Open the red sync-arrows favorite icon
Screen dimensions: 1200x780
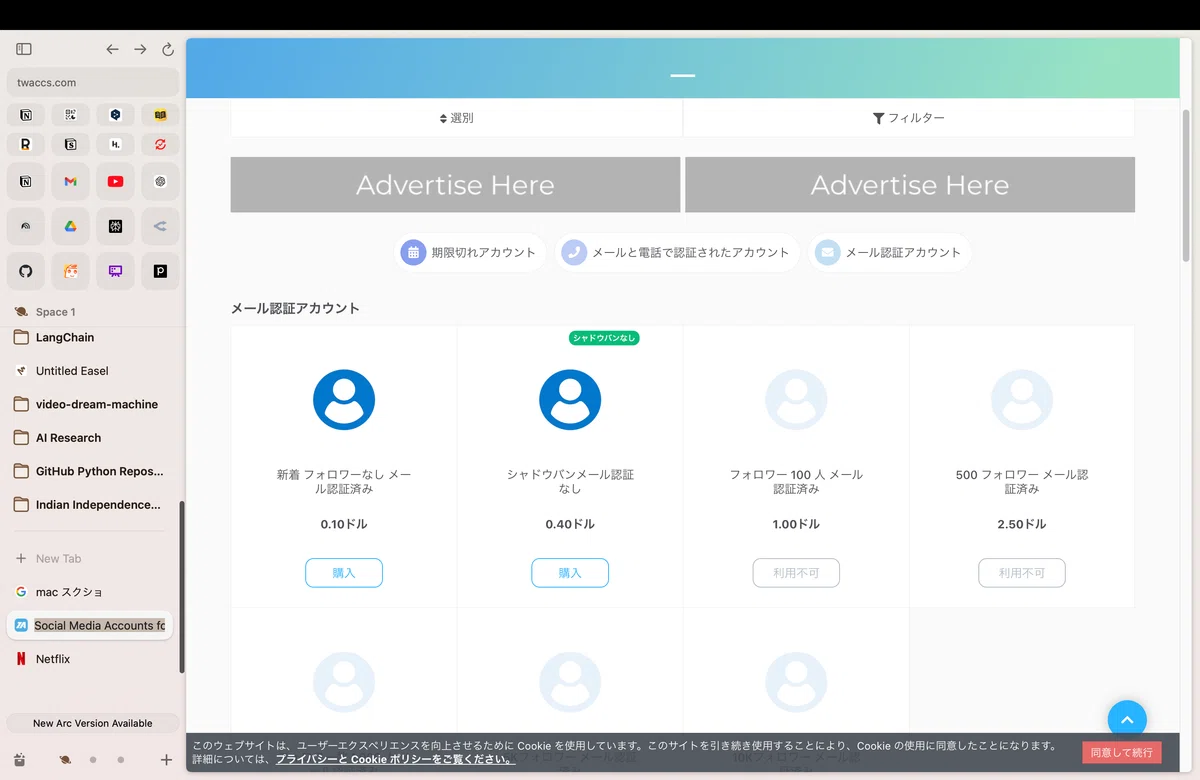tap(160, 144)
